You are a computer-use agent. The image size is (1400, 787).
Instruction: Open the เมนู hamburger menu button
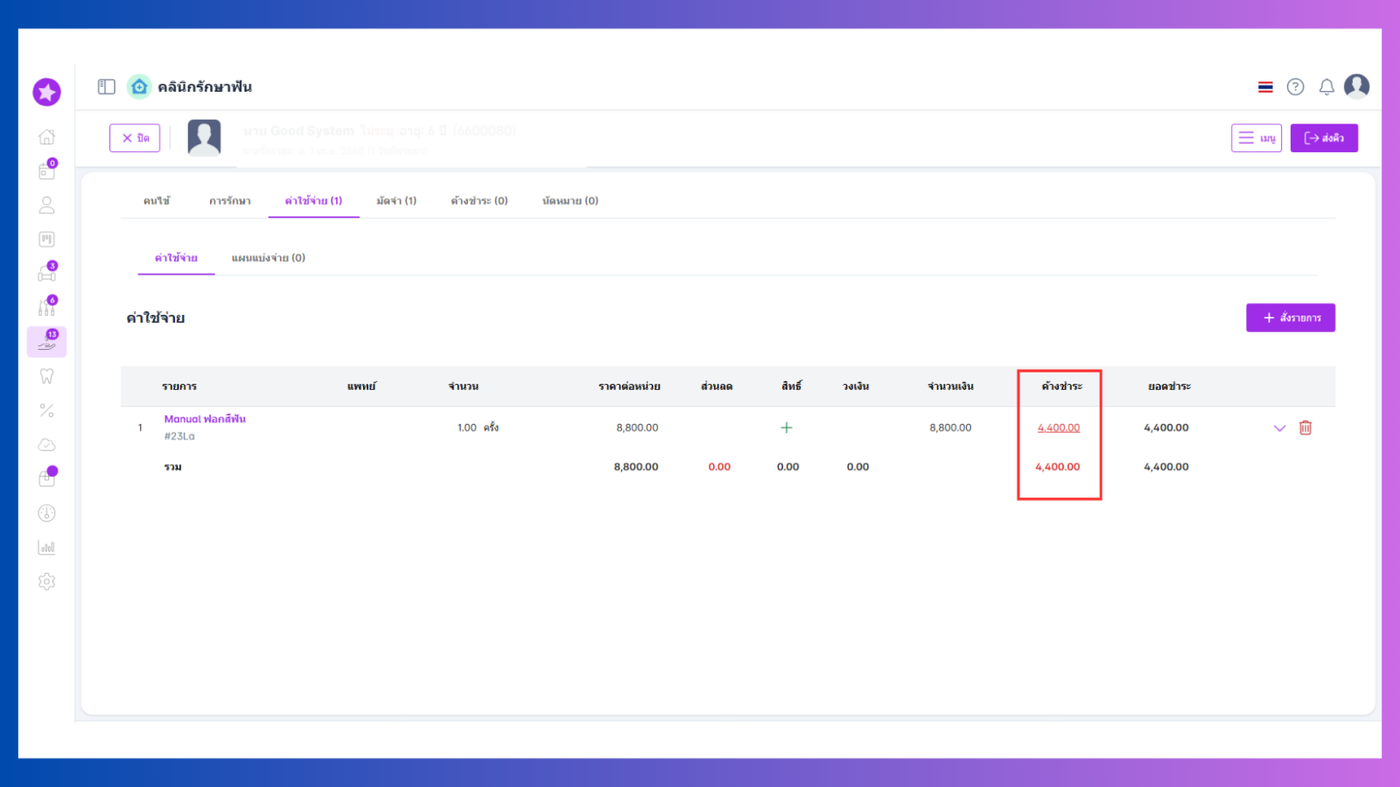coord(1256,138)
